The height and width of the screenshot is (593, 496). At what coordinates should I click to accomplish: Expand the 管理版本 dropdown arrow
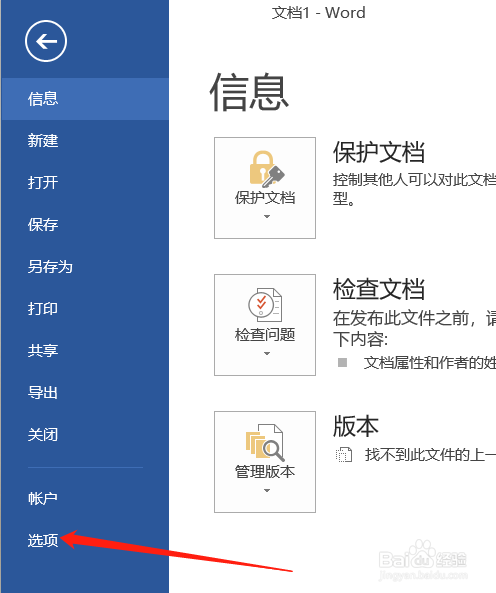coord(267,491)
